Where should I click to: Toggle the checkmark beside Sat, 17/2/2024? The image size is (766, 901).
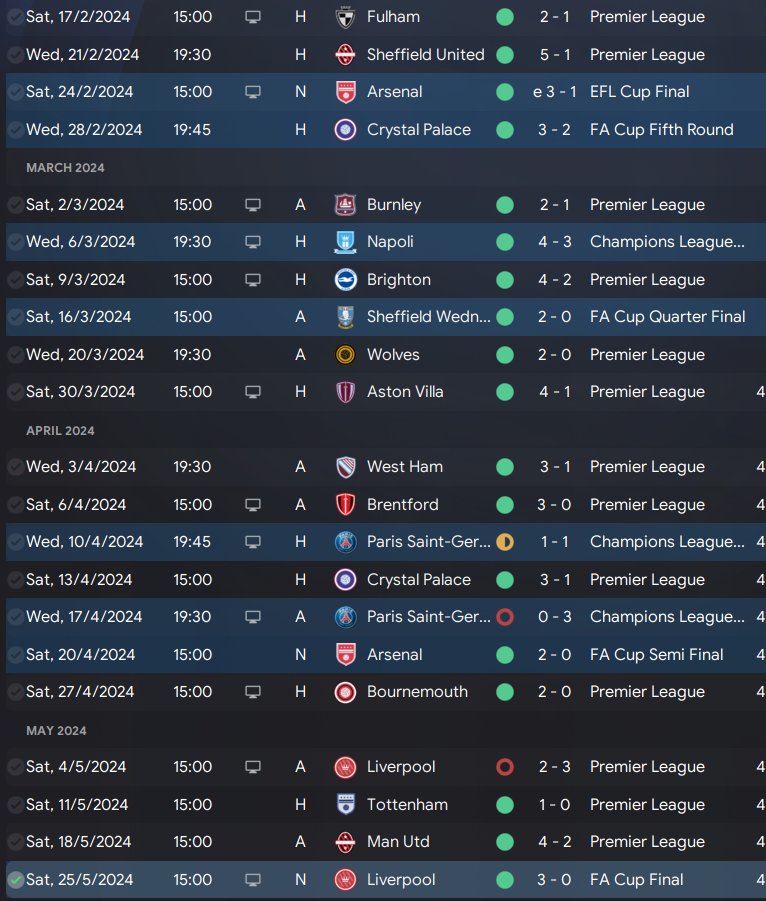click(15, 17)
